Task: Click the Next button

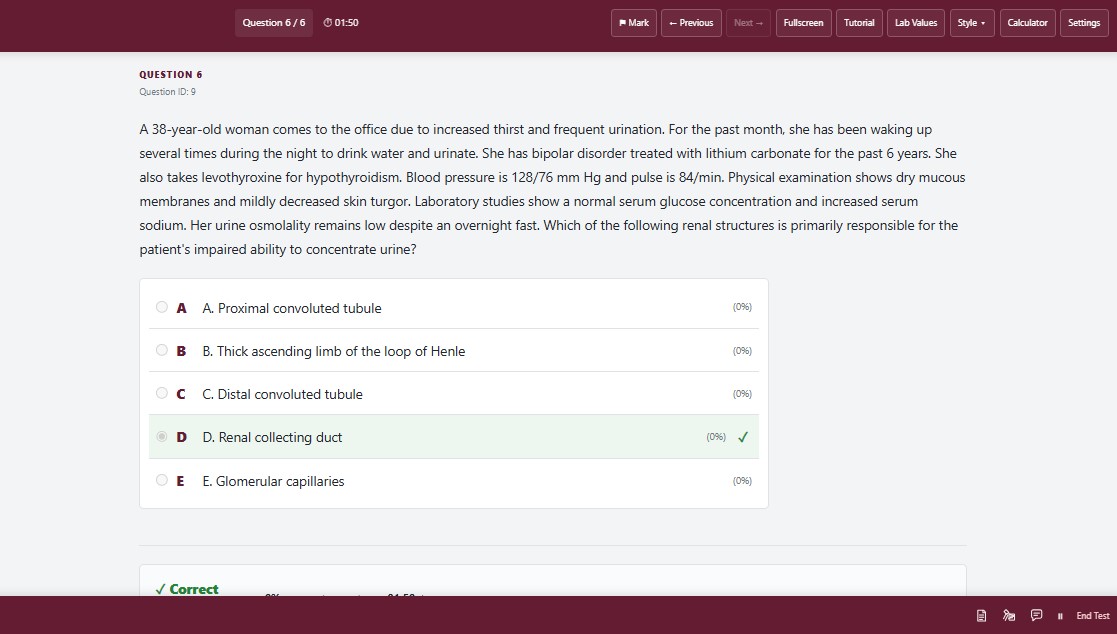Action: tap(748, 23)
